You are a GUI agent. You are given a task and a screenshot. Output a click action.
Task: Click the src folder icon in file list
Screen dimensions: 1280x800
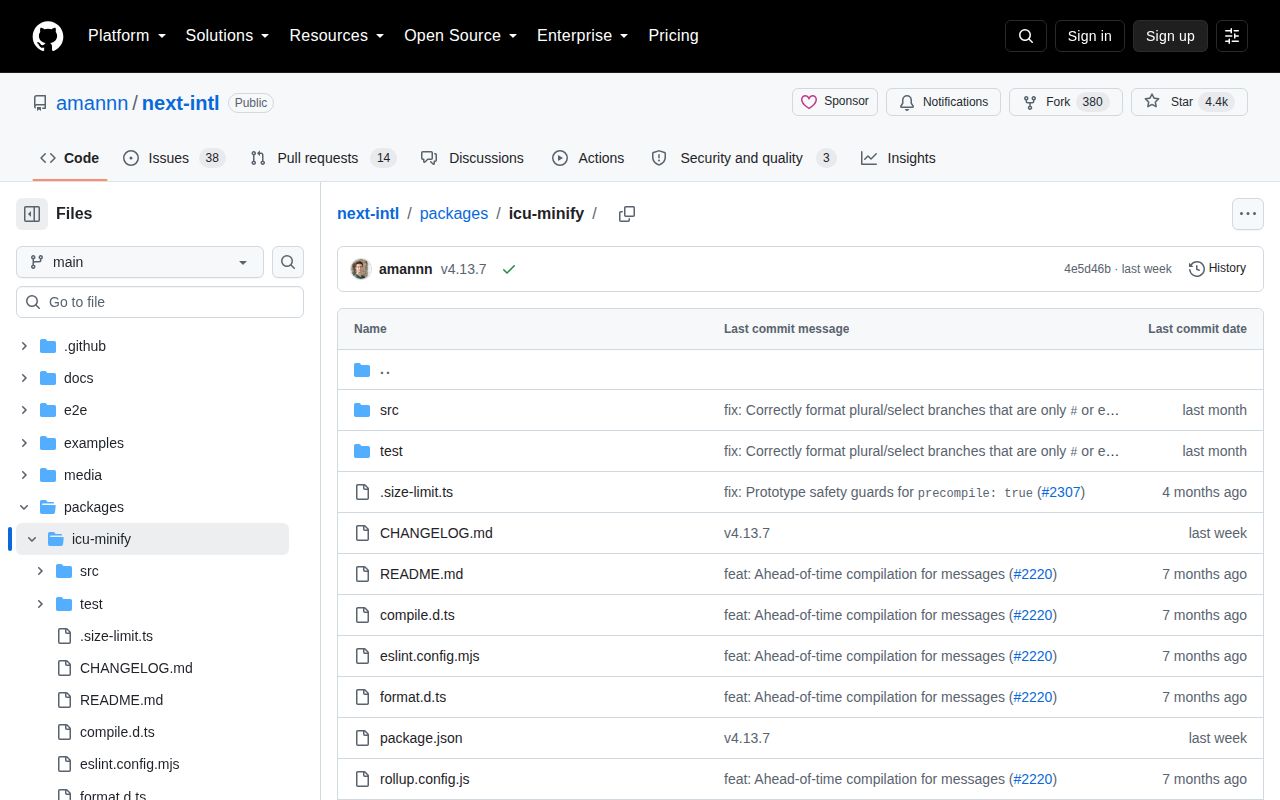click(362, 410)
